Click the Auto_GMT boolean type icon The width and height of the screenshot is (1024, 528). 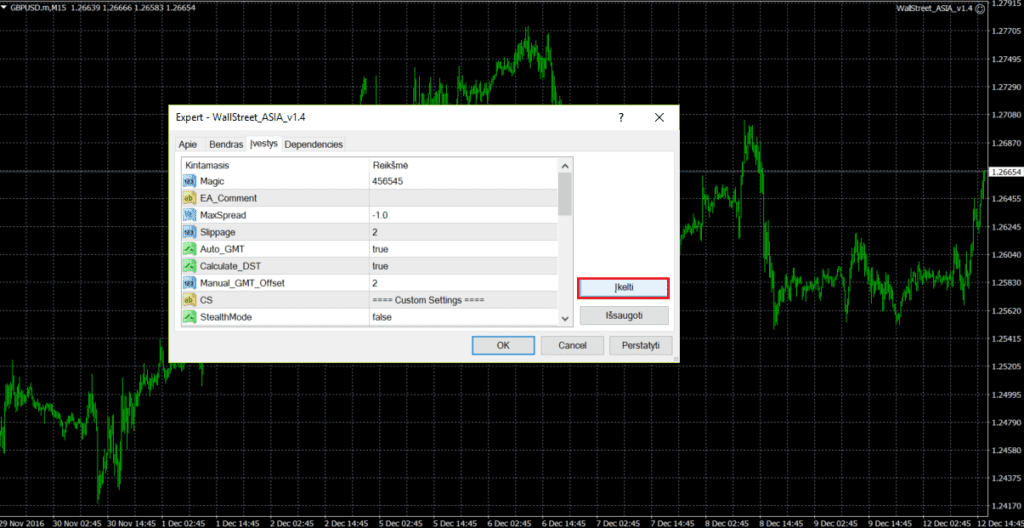(x=189, y=249)
